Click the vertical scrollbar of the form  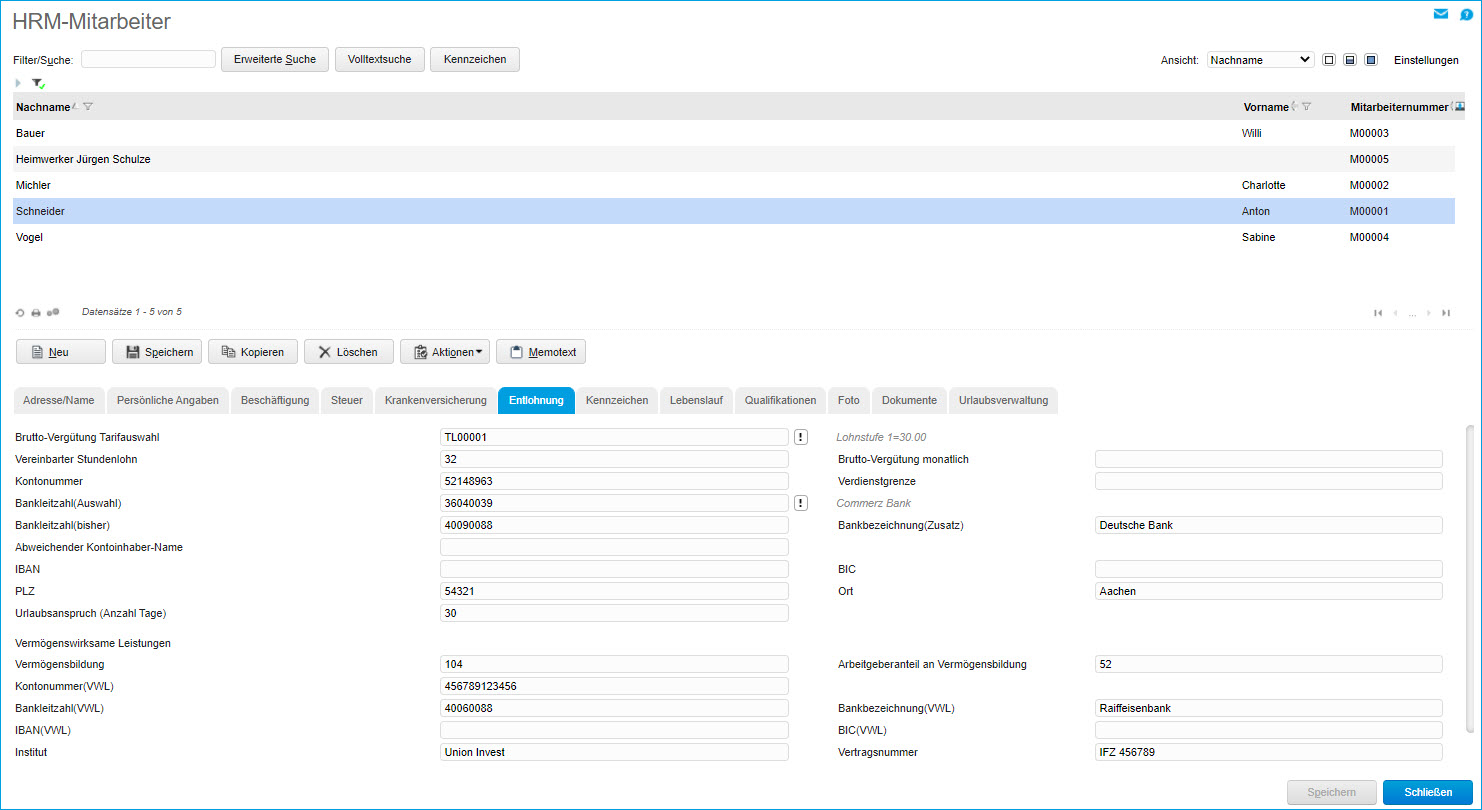pyautogui.click(x=1469, y=580)
